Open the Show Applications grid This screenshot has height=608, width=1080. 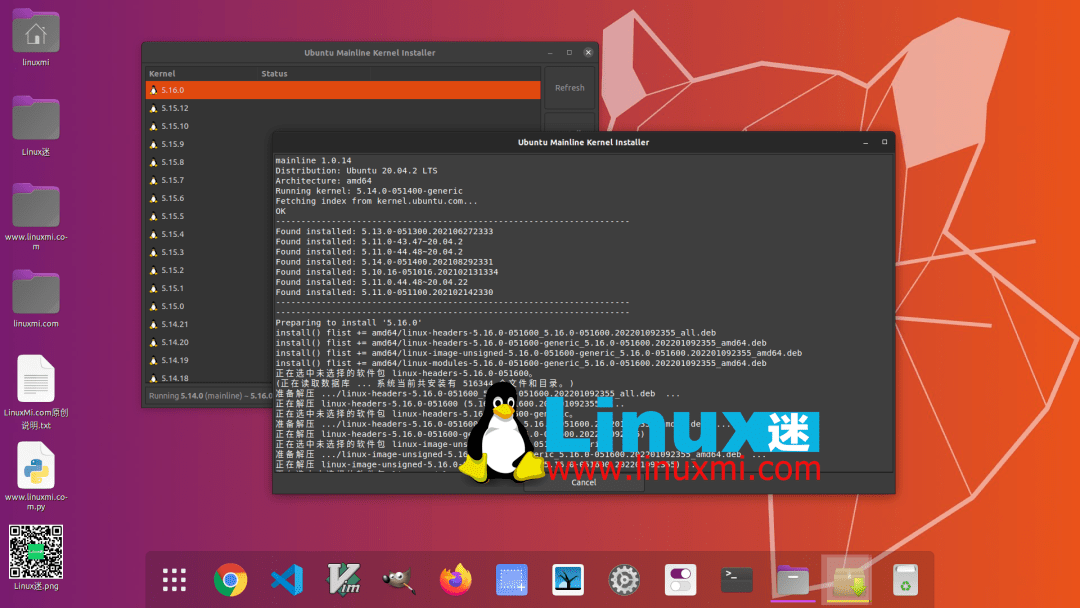tap(174, 580)
